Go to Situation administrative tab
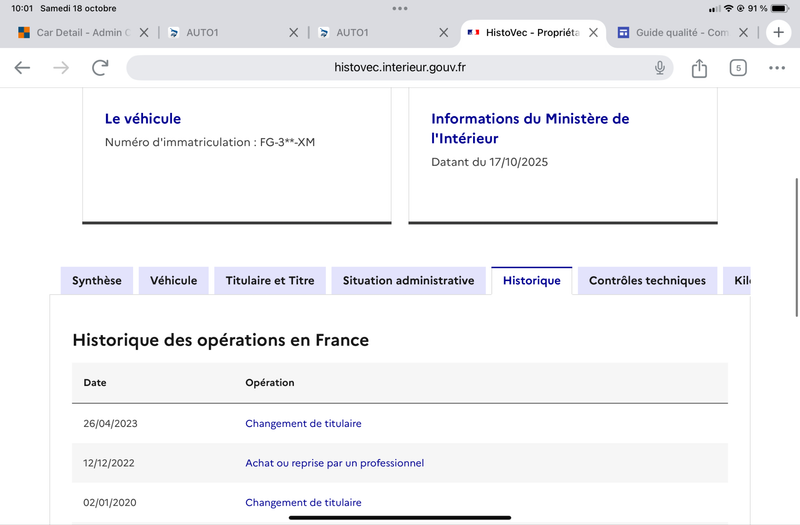This screenshot has width=800, height=525. click(x=408, y=281)
